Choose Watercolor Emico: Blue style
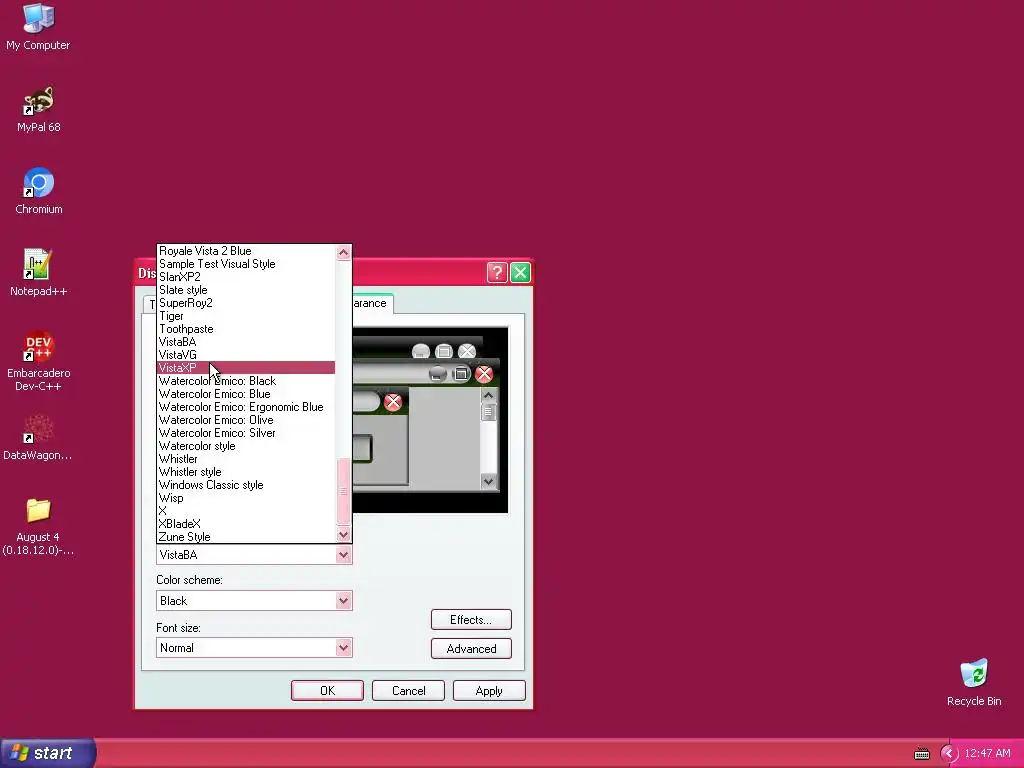This screenshot has height=768, width=1024. pos(246,394)
